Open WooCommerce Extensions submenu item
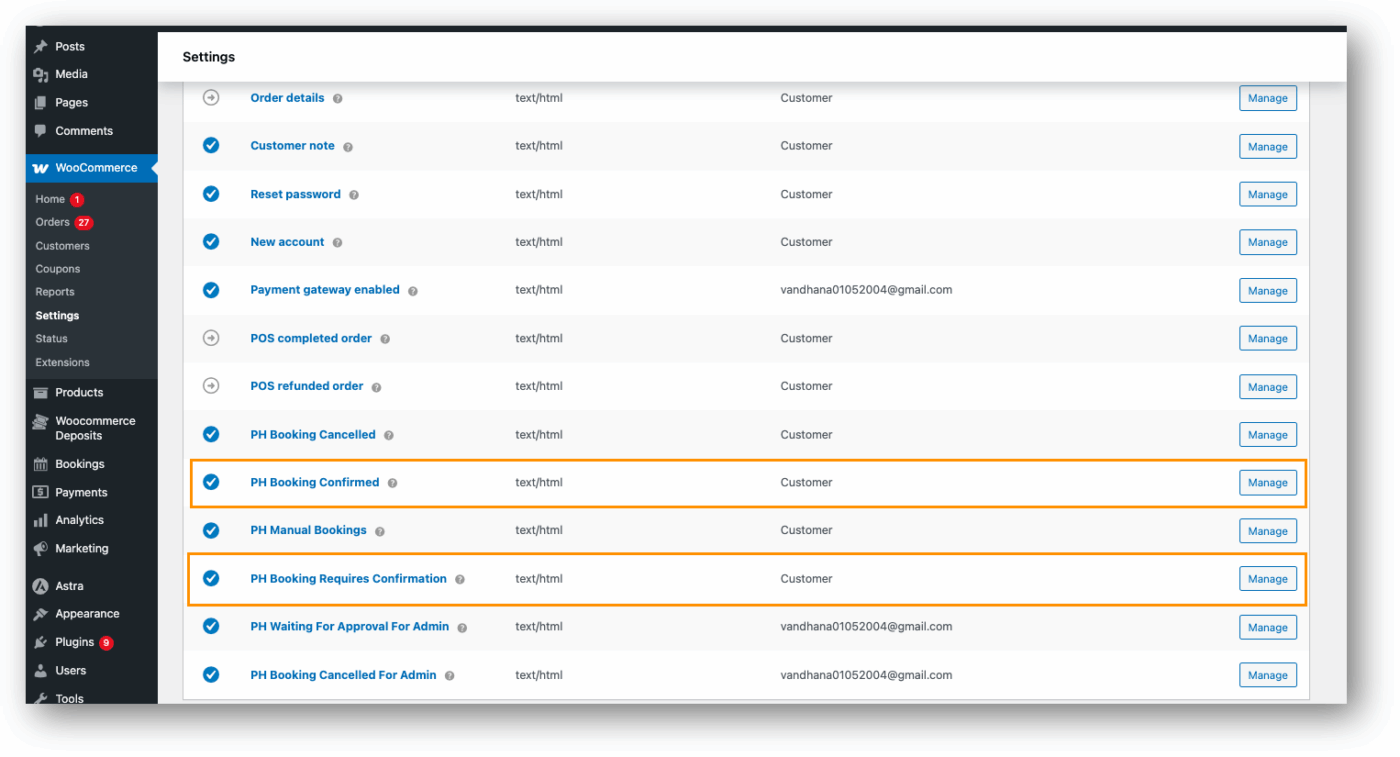This screenshot has height=757, width=1400. pos(62,362)
